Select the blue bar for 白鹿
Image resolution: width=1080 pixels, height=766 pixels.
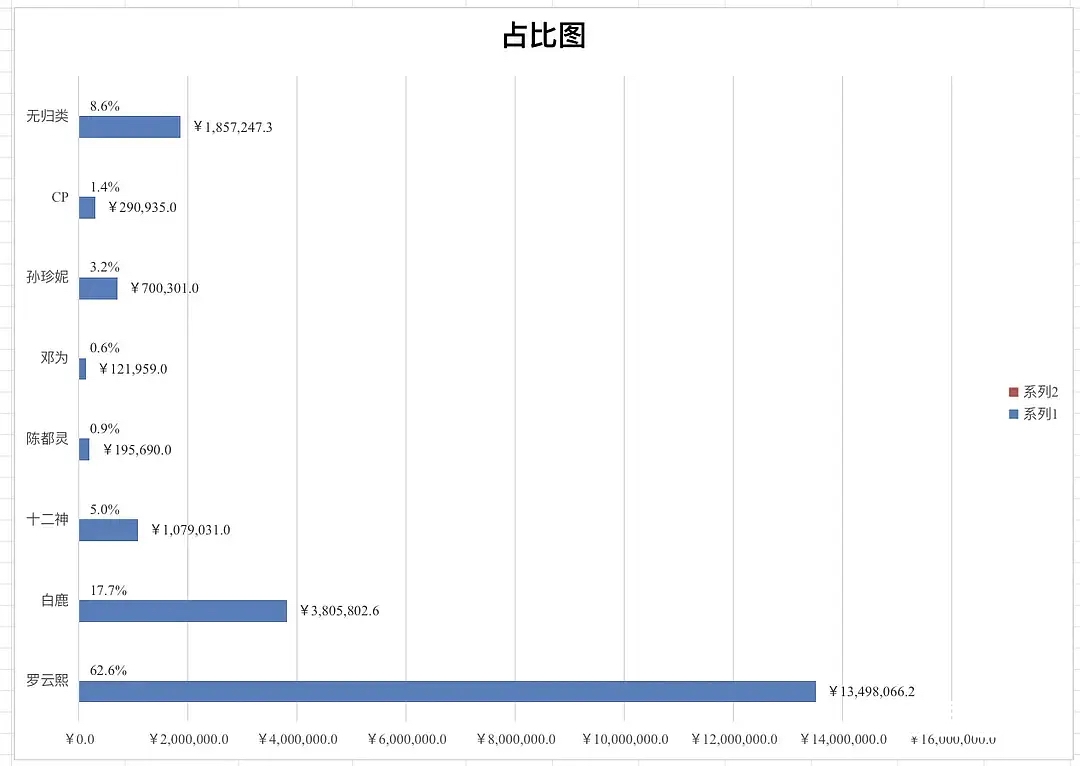click(x=182, y=610)
